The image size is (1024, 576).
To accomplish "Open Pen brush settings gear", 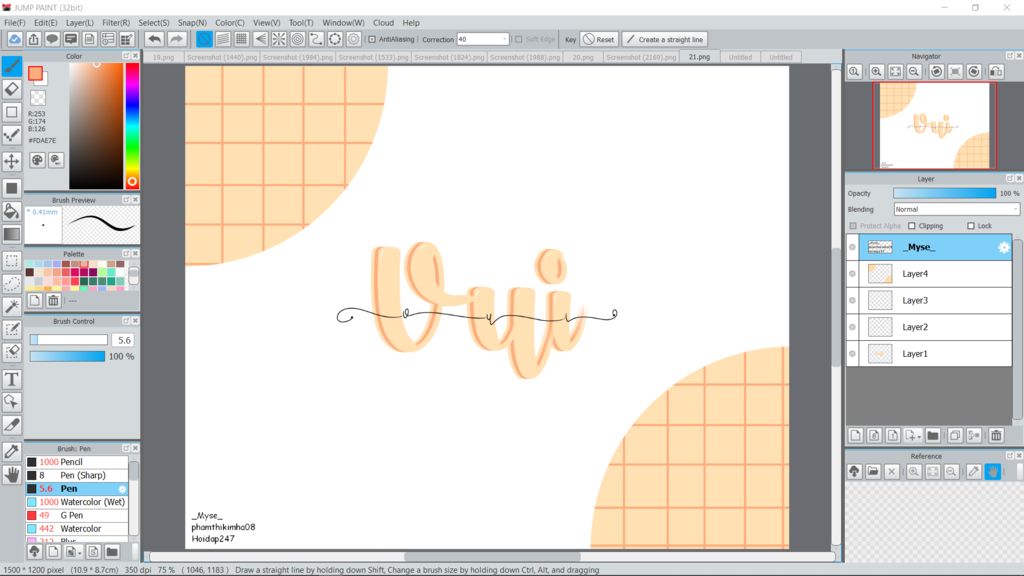I will pos(122,489).
